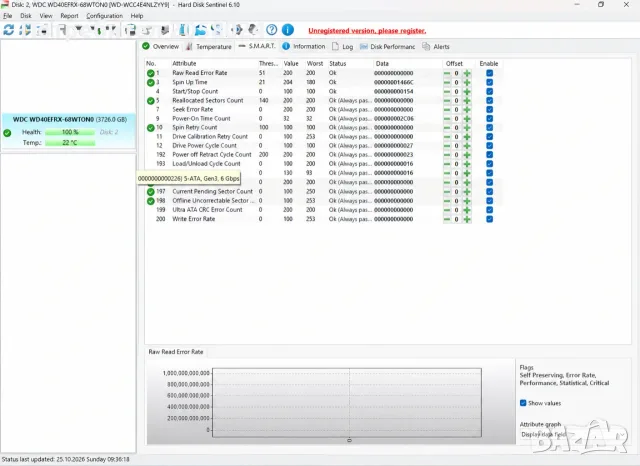Click the Temp 22 °C bar
The width and height of the screenshot is (640, 466).
coord(70,143)
